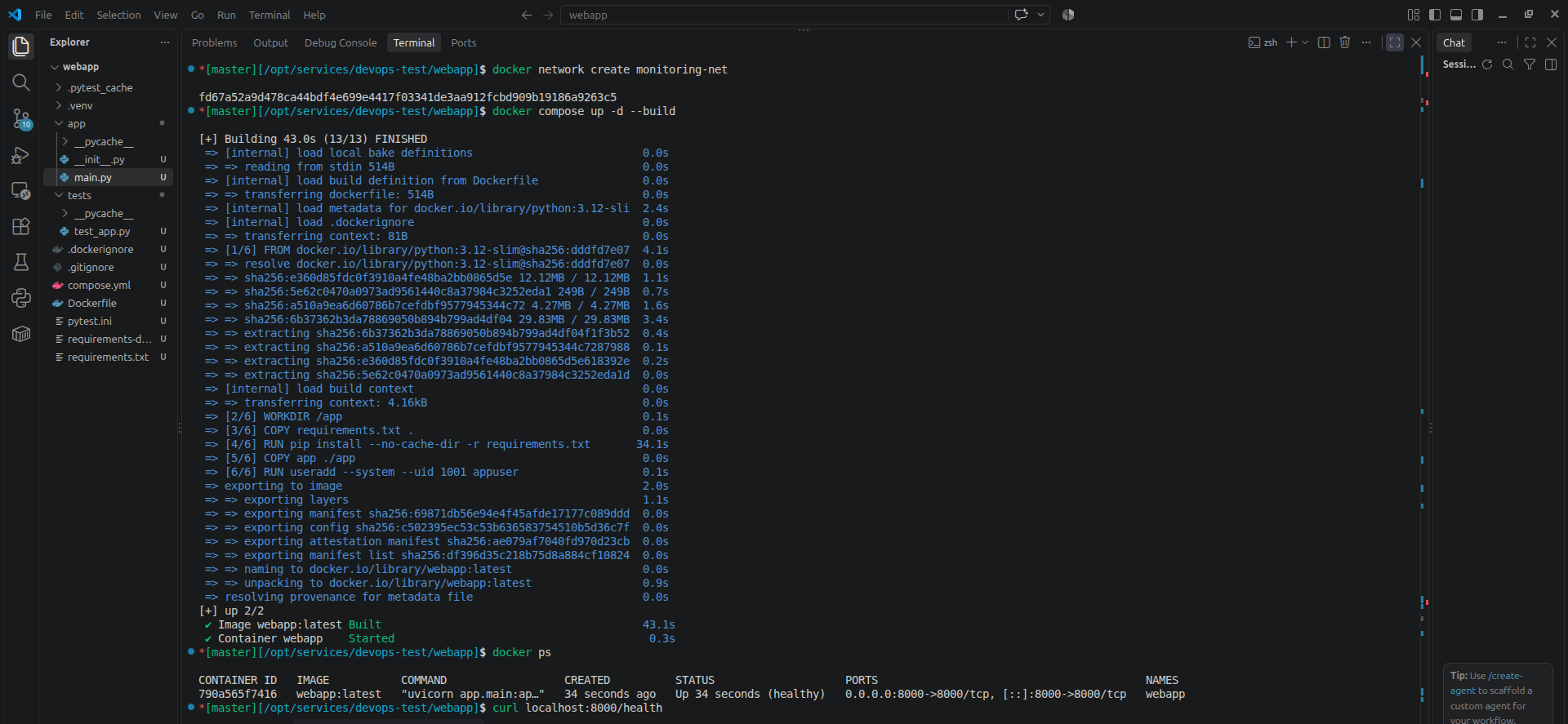The width and height of the screenshot is (1568, 724).
Task: Open the Extensions view
Action: click(x=21, y=226)
